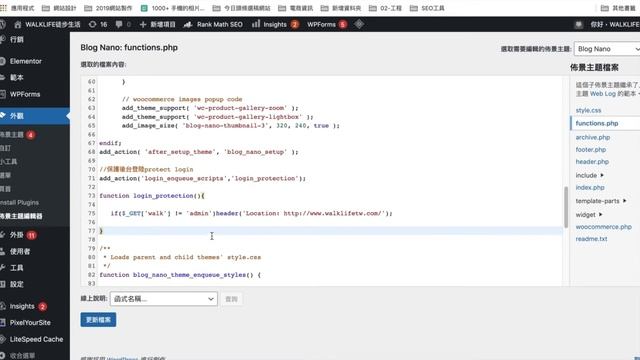640x360 pixels.
Task: Open the apps grid bookmark icon
Action: pyautogui.click(x=3, y=8)
